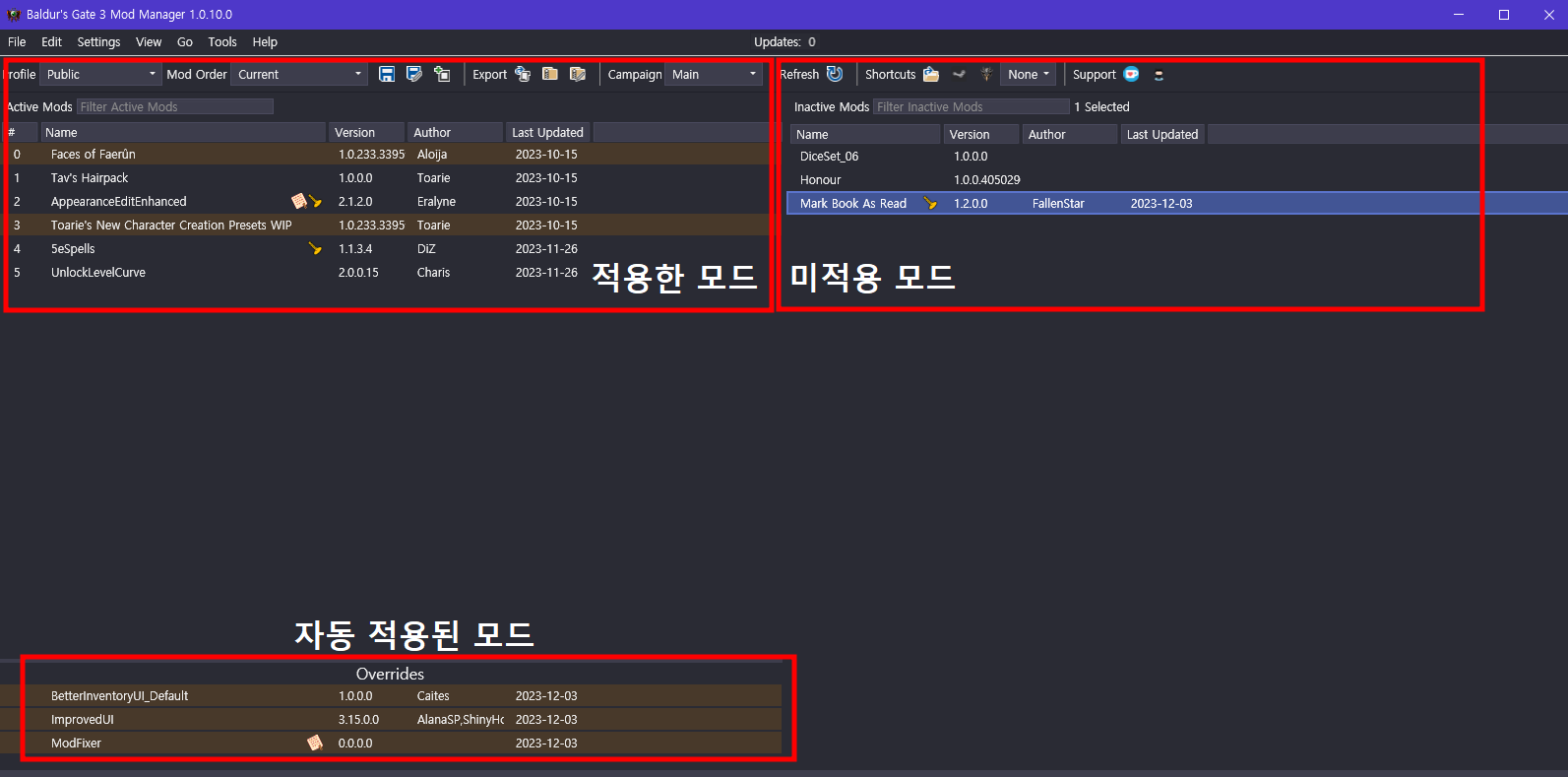Click the Export order to archive icon
Image resolution: width=1568 pixels, height=777 pixels.
(x=550, y=74)
